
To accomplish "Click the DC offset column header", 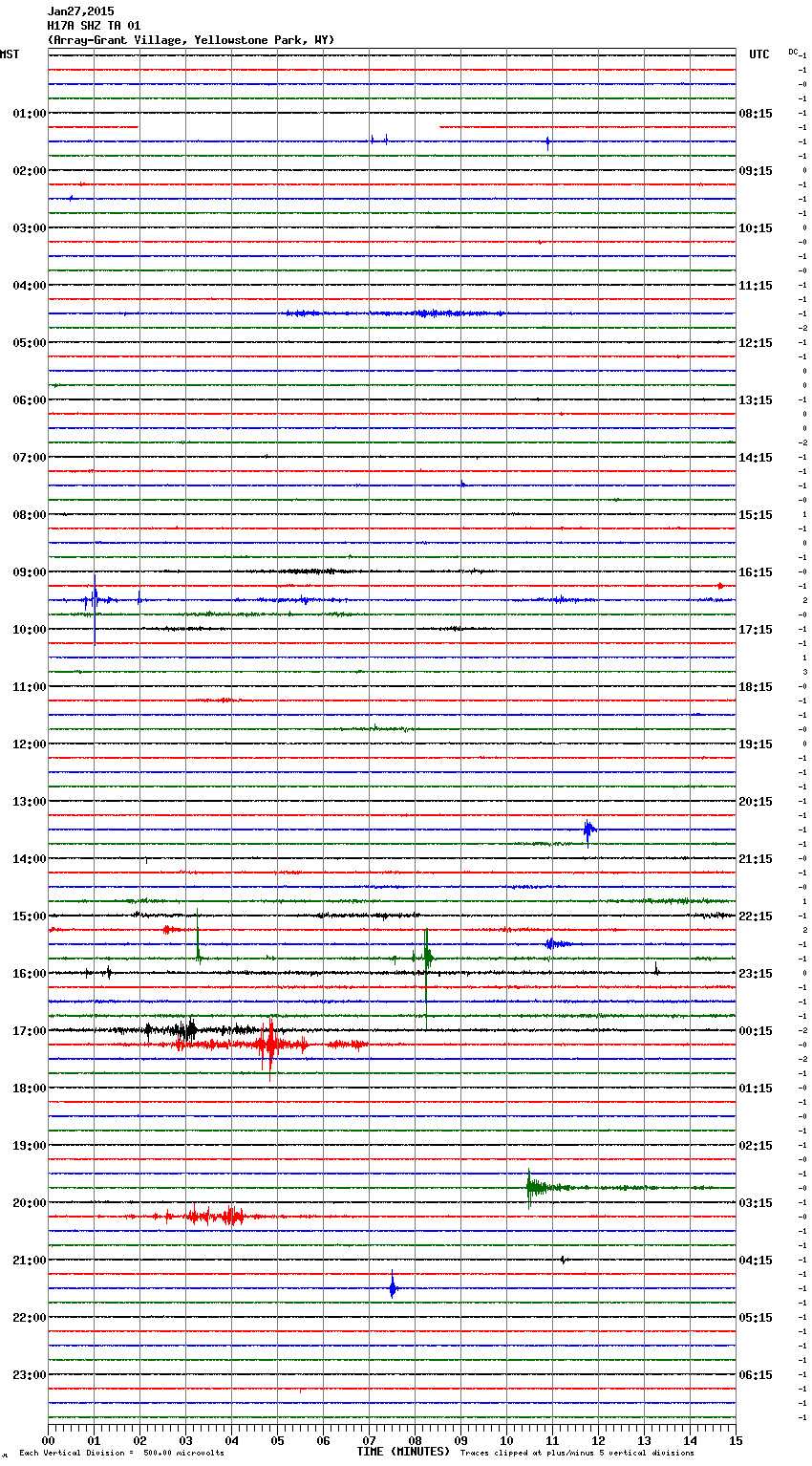I will point(793,52).
